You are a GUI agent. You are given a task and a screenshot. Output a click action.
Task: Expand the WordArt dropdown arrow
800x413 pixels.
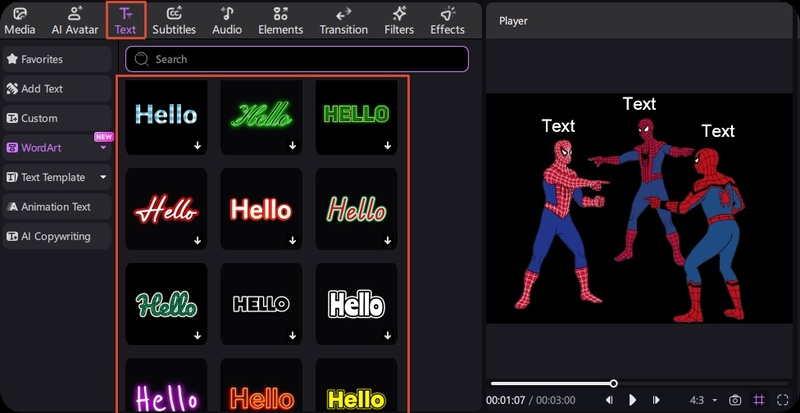pos(104,148)
